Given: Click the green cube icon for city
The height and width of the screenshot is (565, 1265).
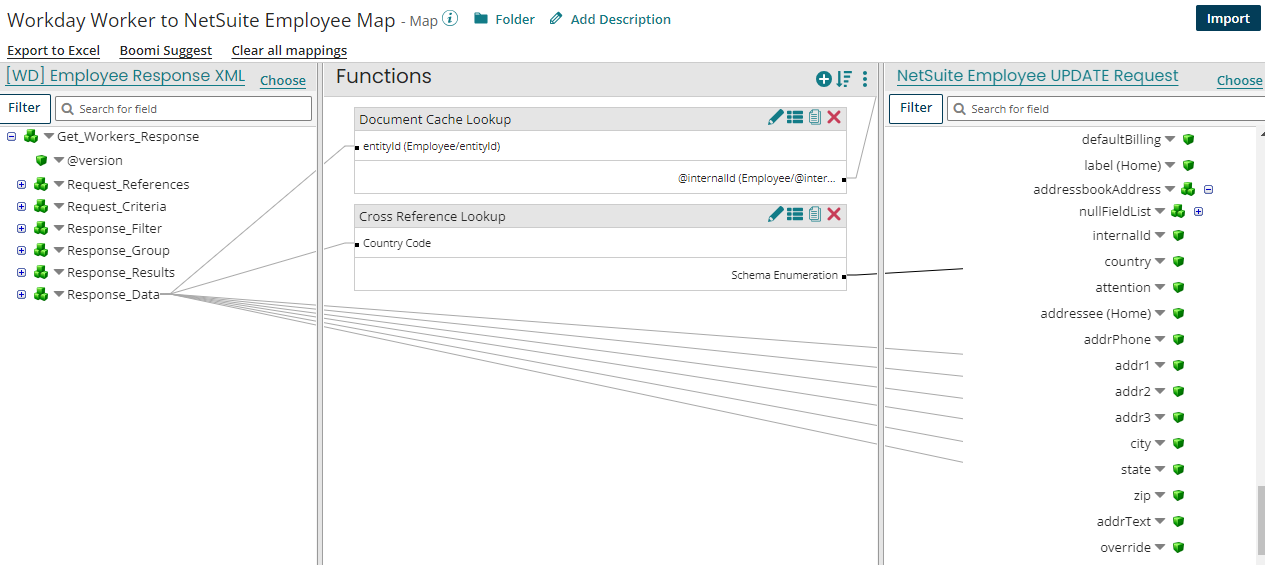Looking at the screenshot, I should tap(1178, 443).
